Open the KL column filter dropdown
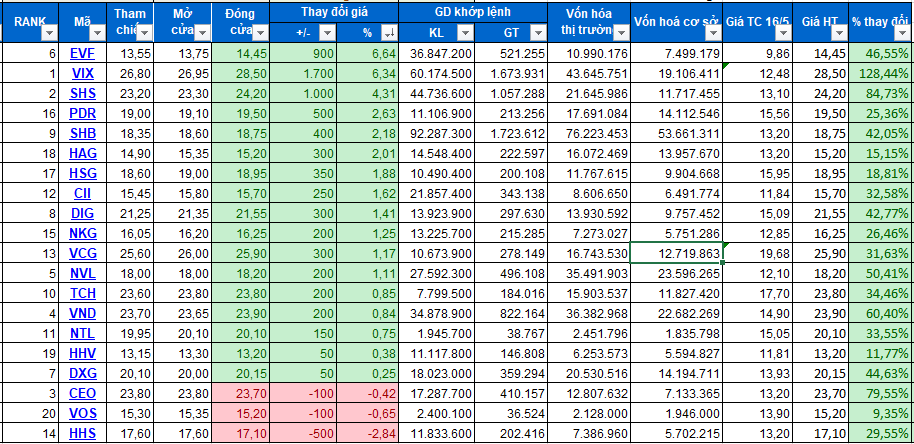This screenshot has width=914, height=444. pos(465,33)
